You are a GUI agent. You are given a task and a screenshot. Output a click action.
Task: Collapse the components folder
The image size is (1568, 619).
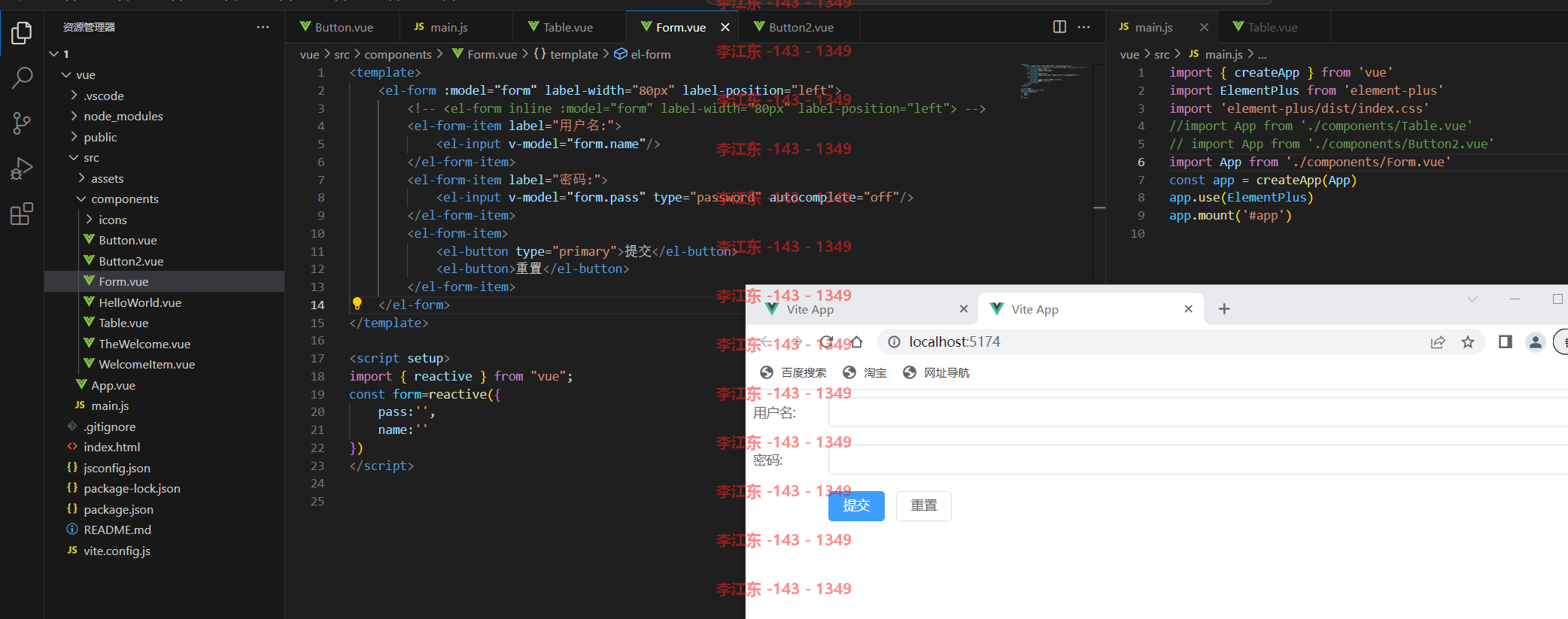[81, 199]
